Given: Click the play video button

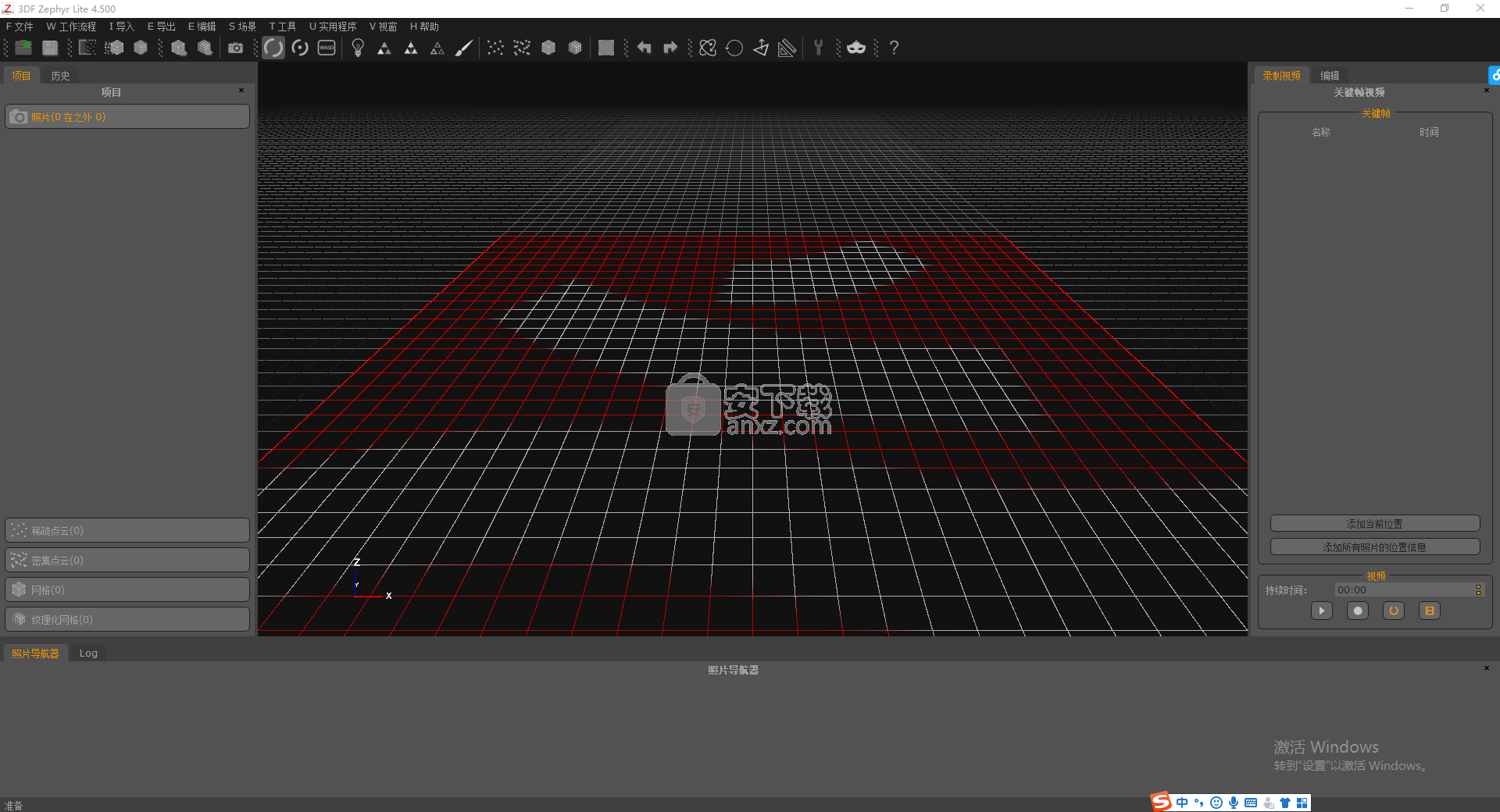Looking at the screenshot, I should point(1322,611).
